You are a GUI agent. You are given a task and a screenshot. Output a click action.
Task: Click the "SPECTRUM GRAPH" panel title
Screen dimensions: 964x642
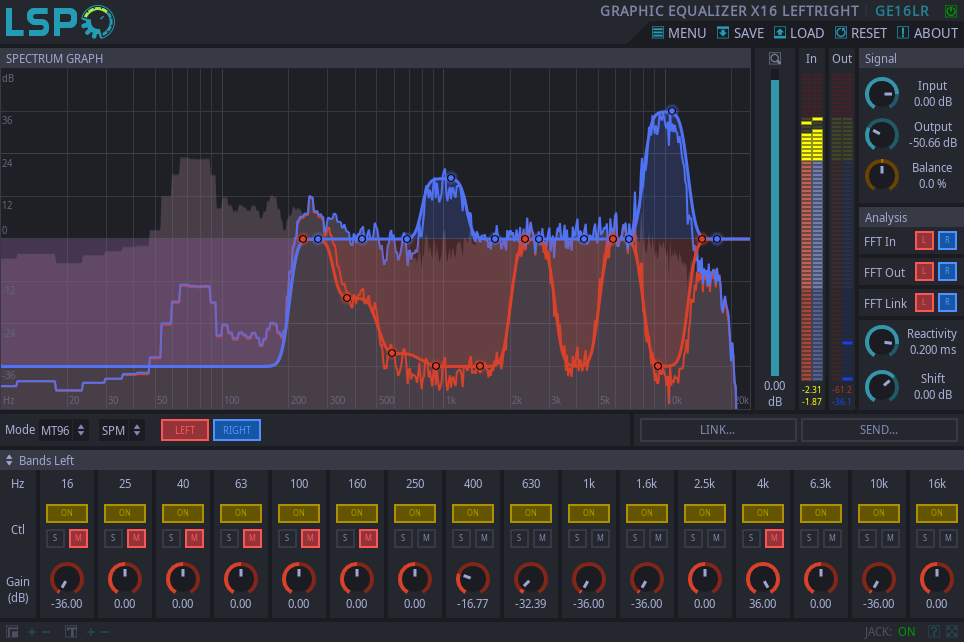tap(54, 58)
